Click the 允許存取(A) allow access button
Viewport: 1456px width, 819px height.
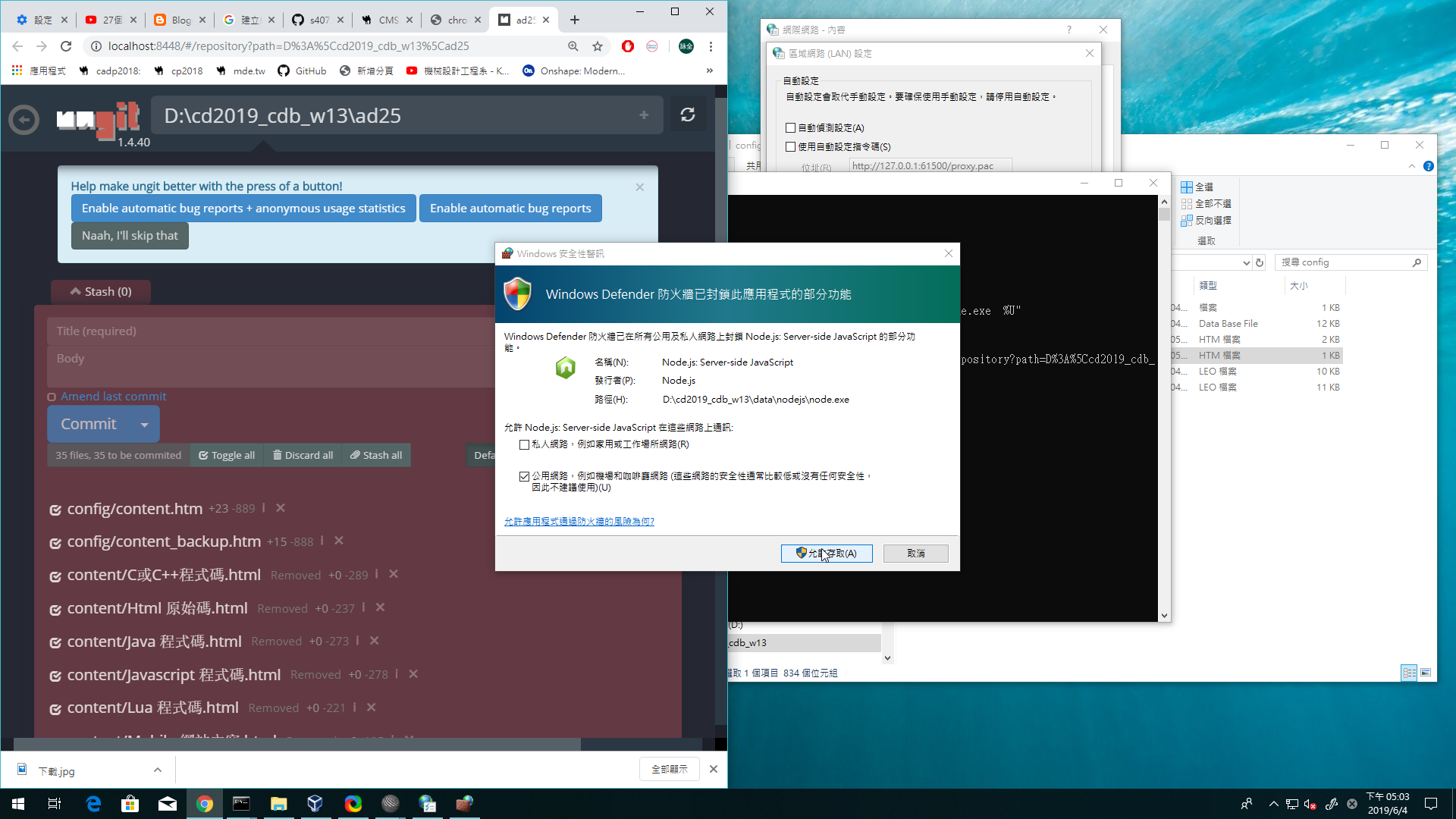click(826, 554)
